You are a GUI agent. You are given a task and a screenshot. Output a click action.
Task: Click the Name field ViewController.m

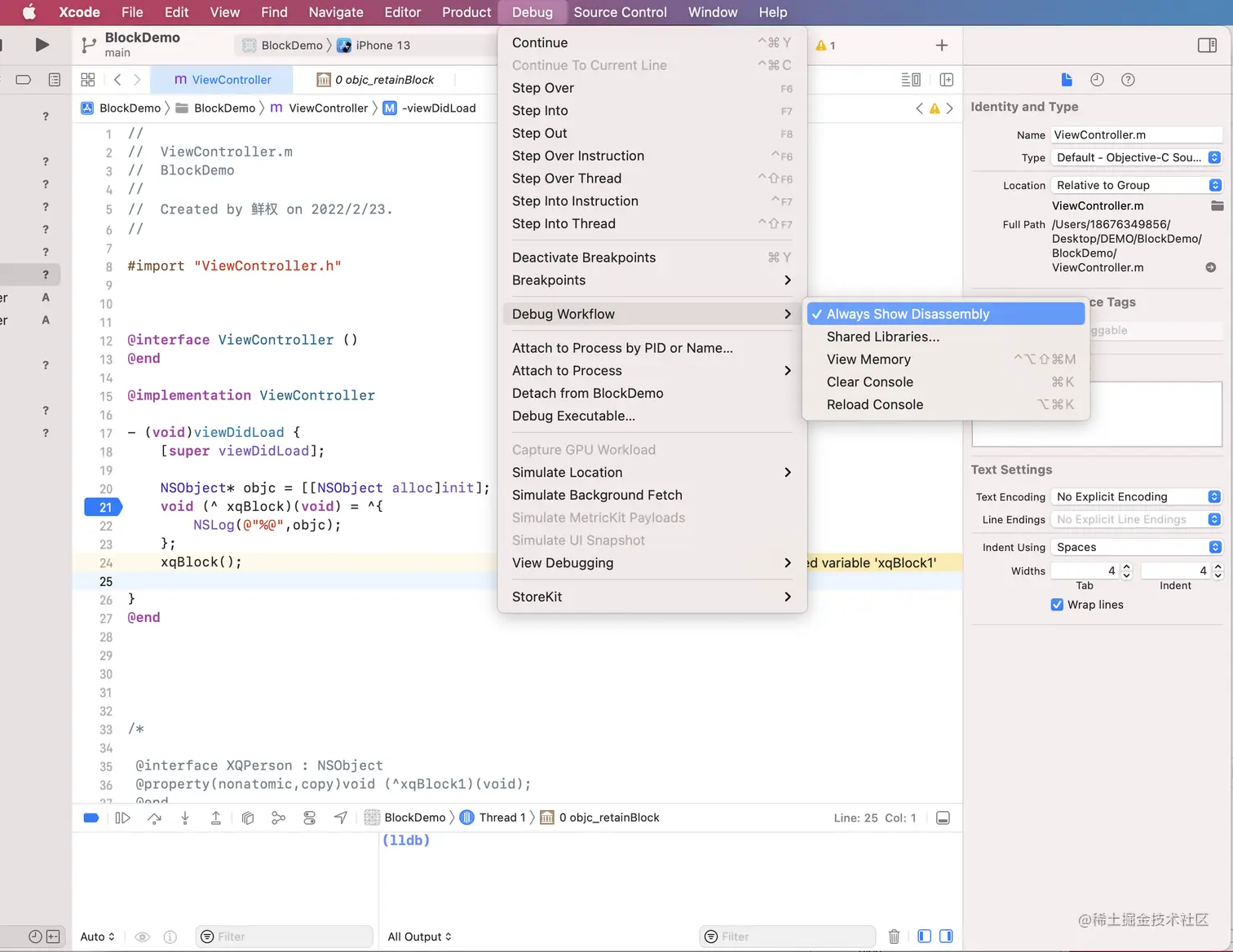click(1136, 134)
